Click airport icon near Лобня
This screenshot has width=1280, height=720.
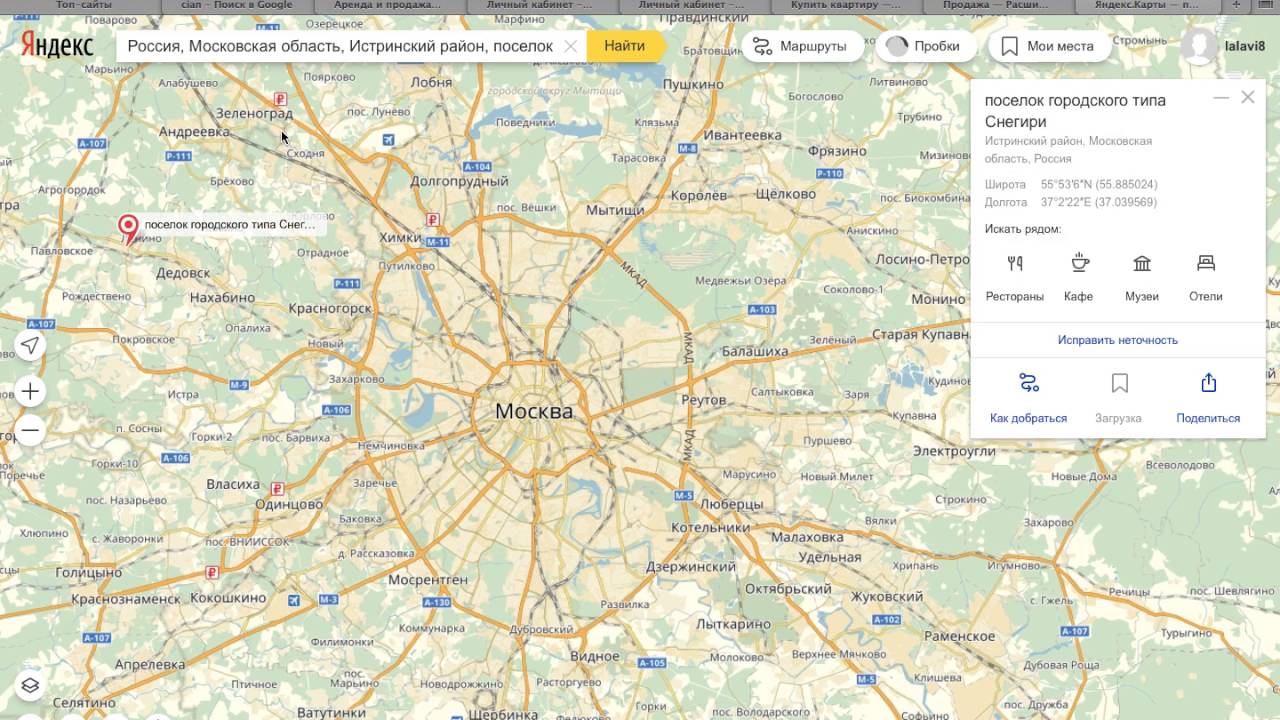pos(388,138)
